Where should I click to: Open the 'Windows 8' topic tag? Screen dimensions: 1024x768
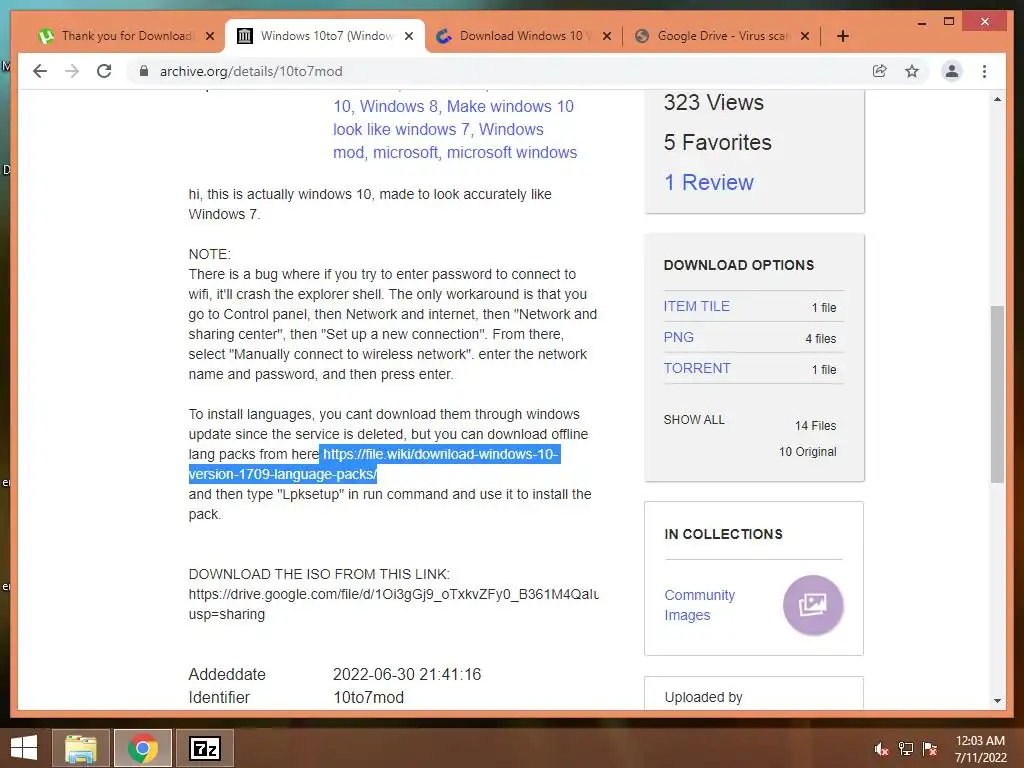(398, 106)
